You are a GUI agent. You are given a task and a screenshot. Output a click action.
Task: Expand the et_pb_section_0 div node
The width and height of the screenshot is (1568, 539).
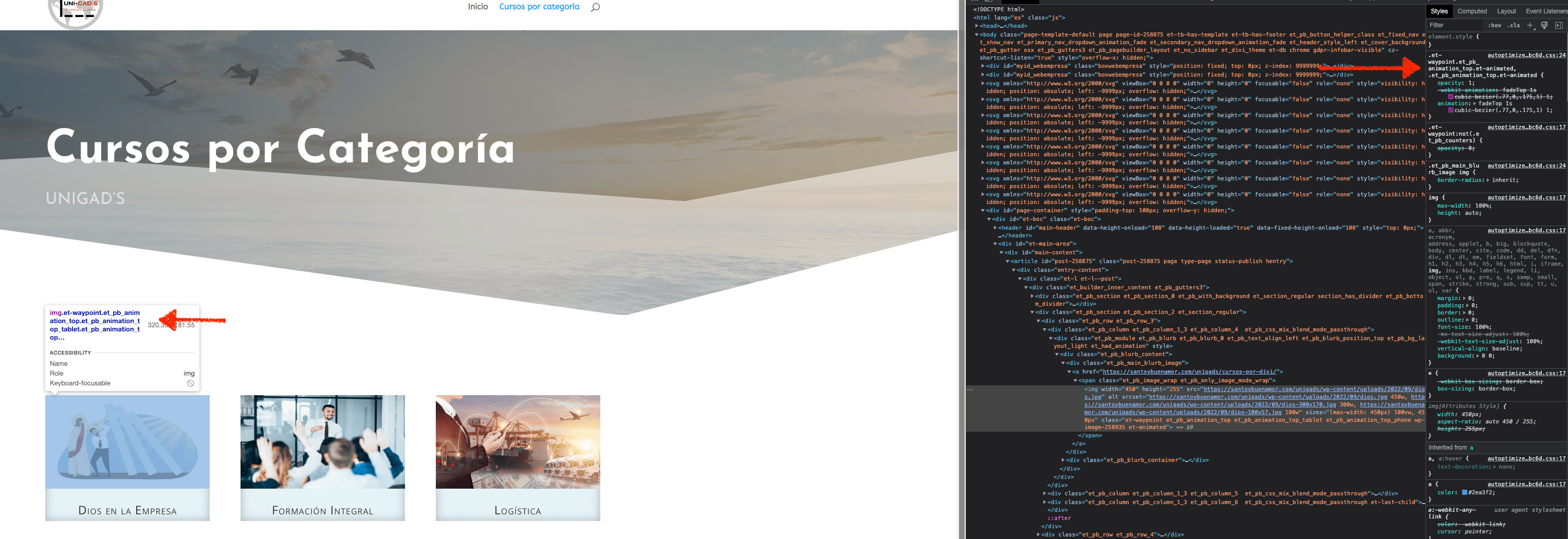[1032, 296]
